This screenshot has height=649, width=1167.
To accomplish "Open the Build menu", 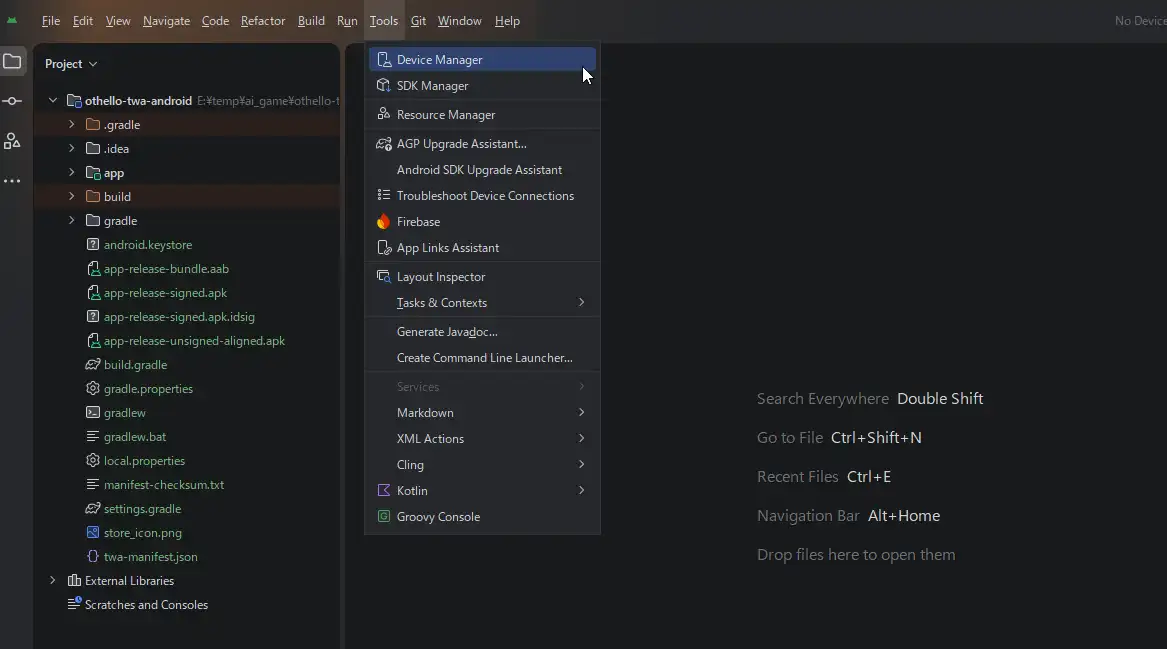I will (x=311, y=21).
